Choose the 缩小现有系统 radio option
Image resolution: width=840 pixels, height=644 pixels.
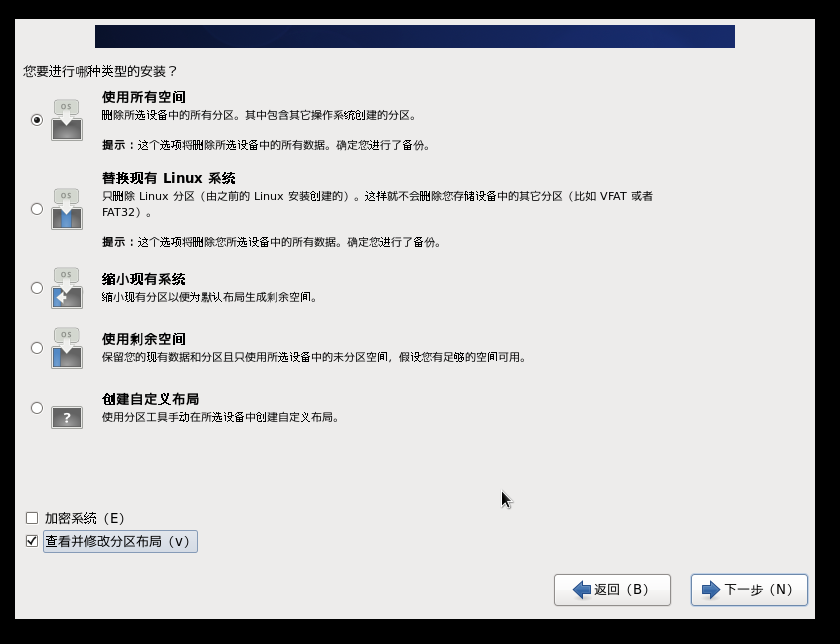tap(36, 288)
